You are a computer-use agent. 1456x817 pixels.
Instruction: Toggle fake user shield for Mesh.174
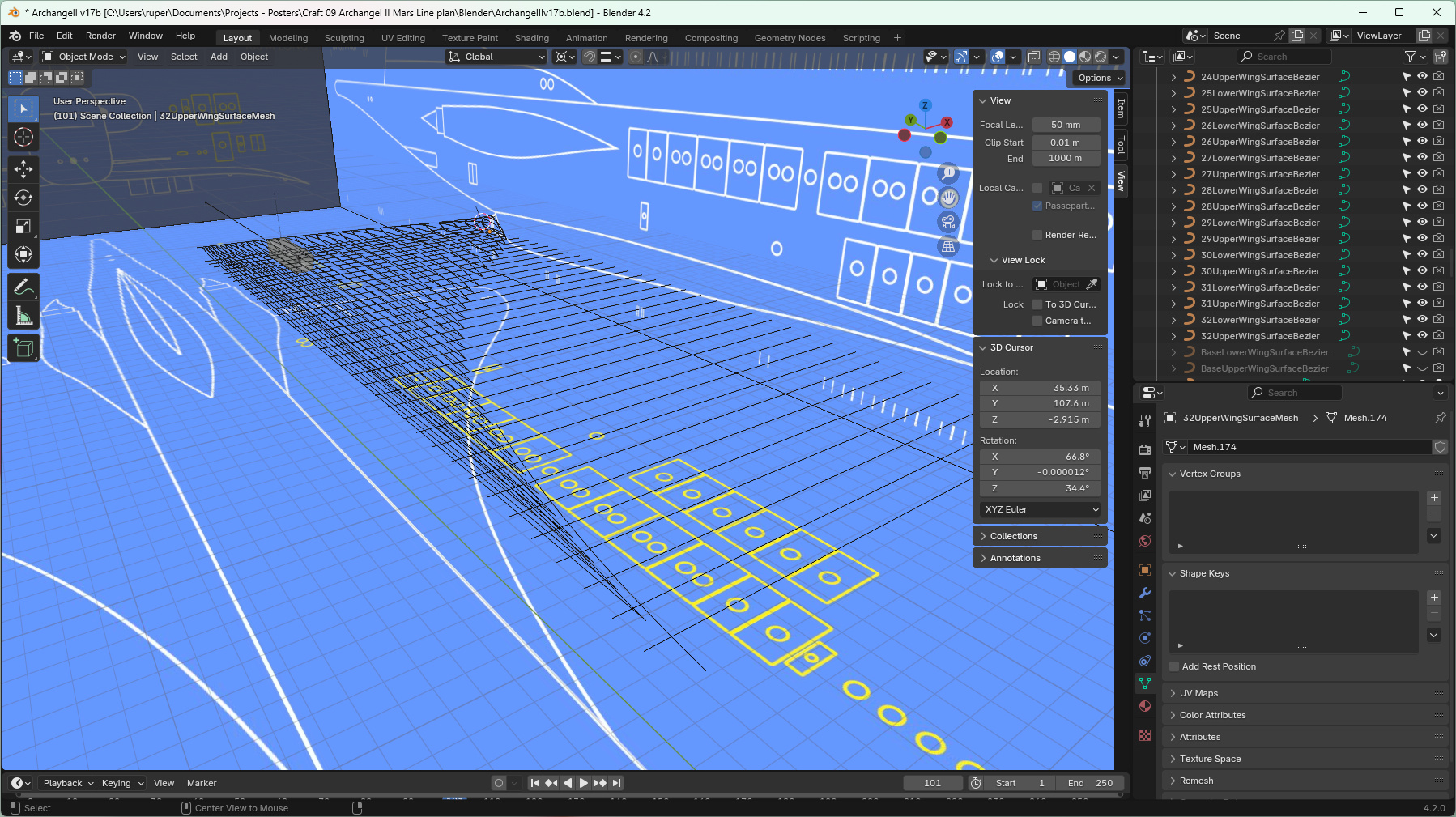1440,447
